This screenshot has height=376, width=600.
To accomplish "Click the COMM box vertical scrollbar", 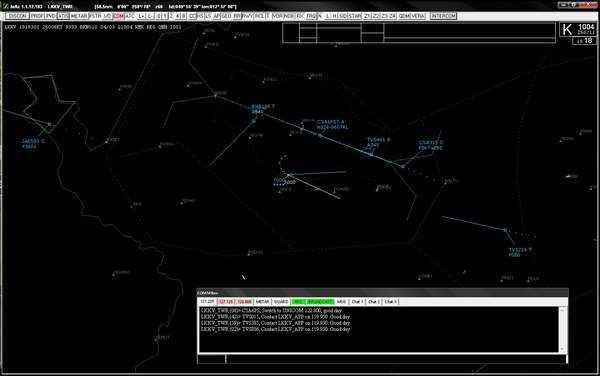I will click(562, 329).
